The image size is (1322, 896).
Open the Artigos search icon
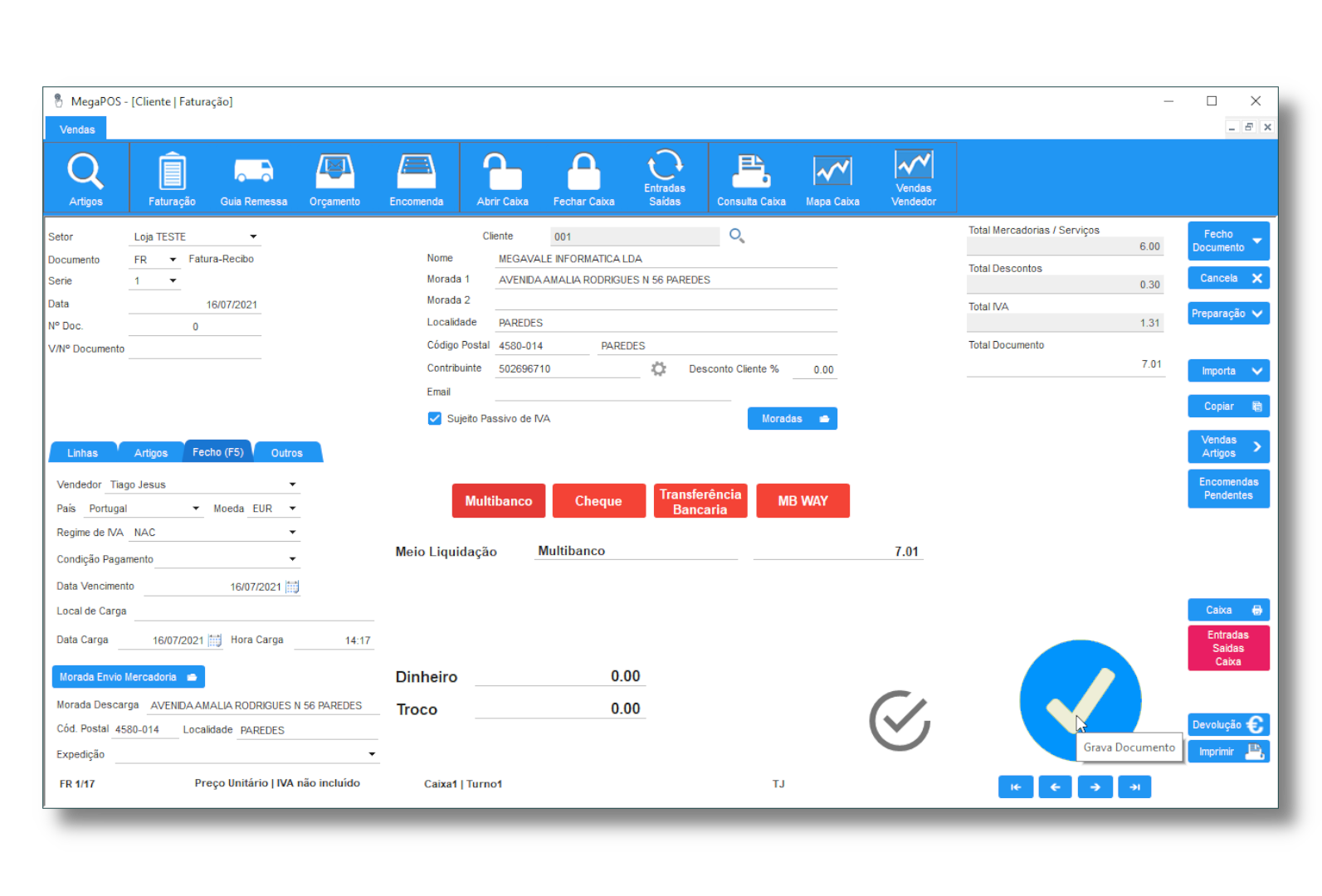tap(85, 172)
